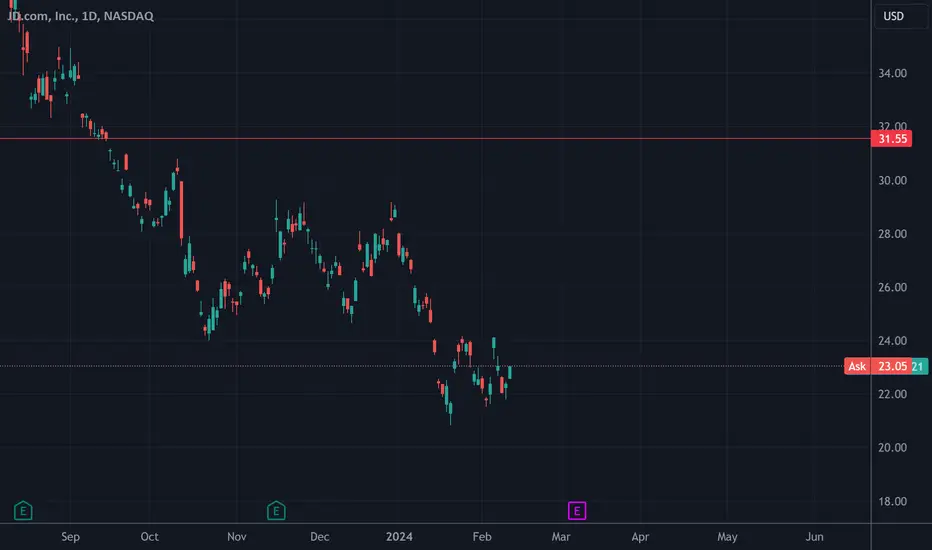Screen dimensions: 932x550
Task: Click the green earnings marker near September
Action: (x=23, y=510)
